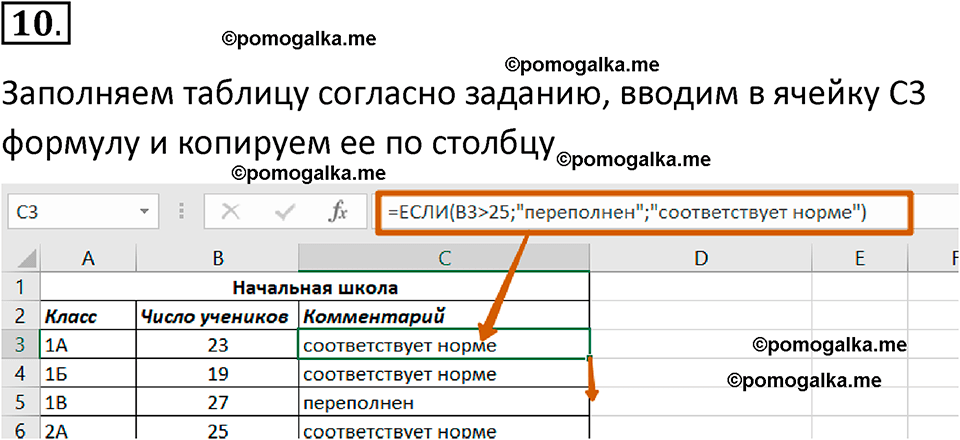Click header cell 'Класс'
Image resolution: width=960 pixels, height=440 pixels.
(x=88, y=316)
